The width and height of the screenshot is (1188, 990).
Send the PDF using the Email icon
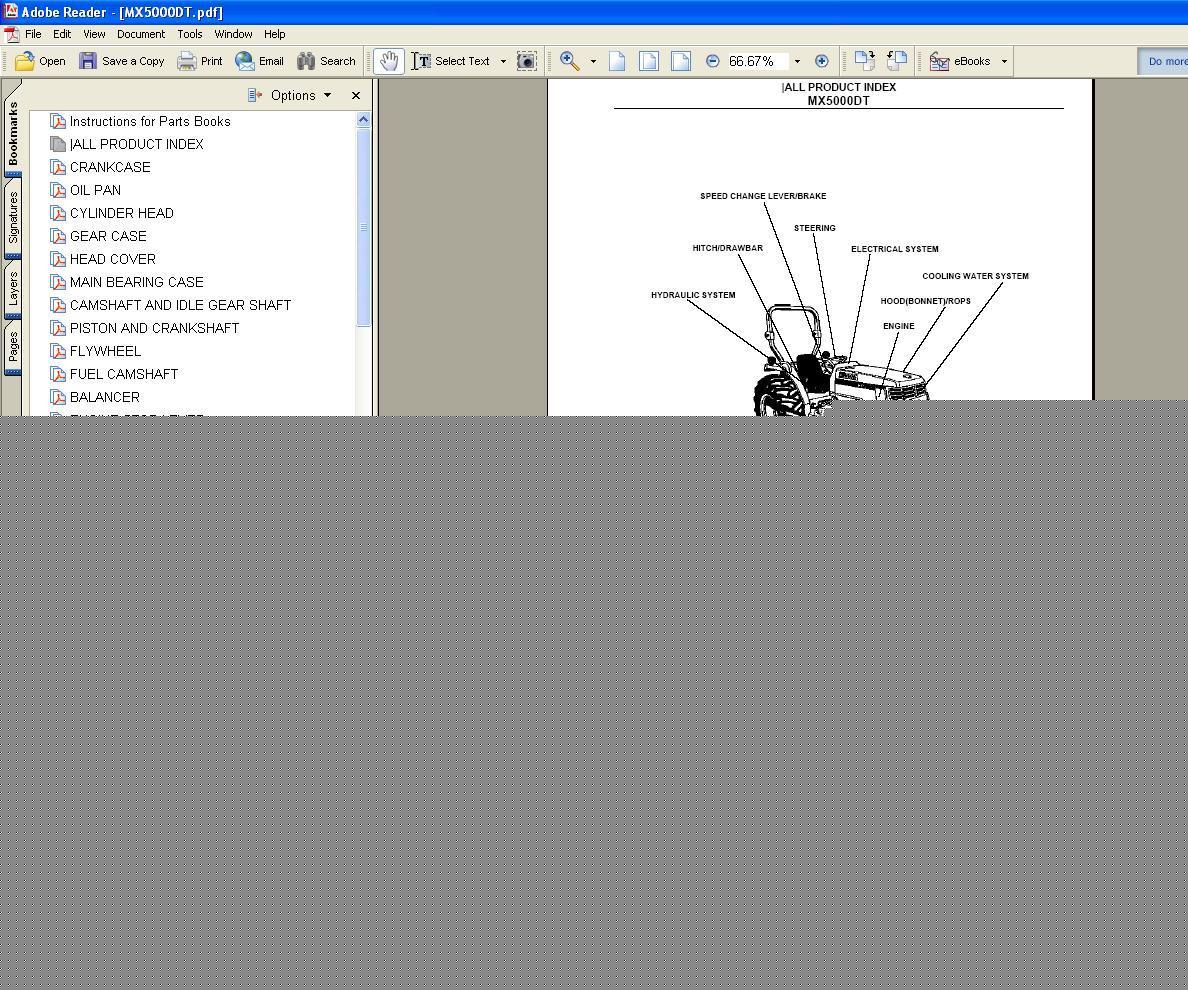pos(259,61)
